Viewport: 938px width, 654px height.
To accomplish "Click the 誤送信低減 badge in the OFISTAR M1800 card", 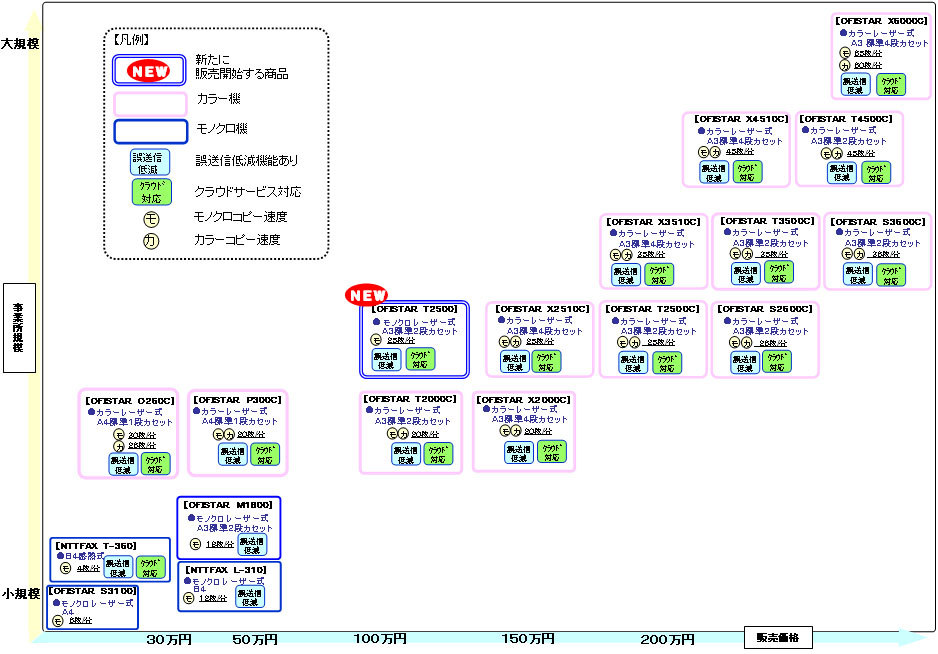I will click(252, 545).
